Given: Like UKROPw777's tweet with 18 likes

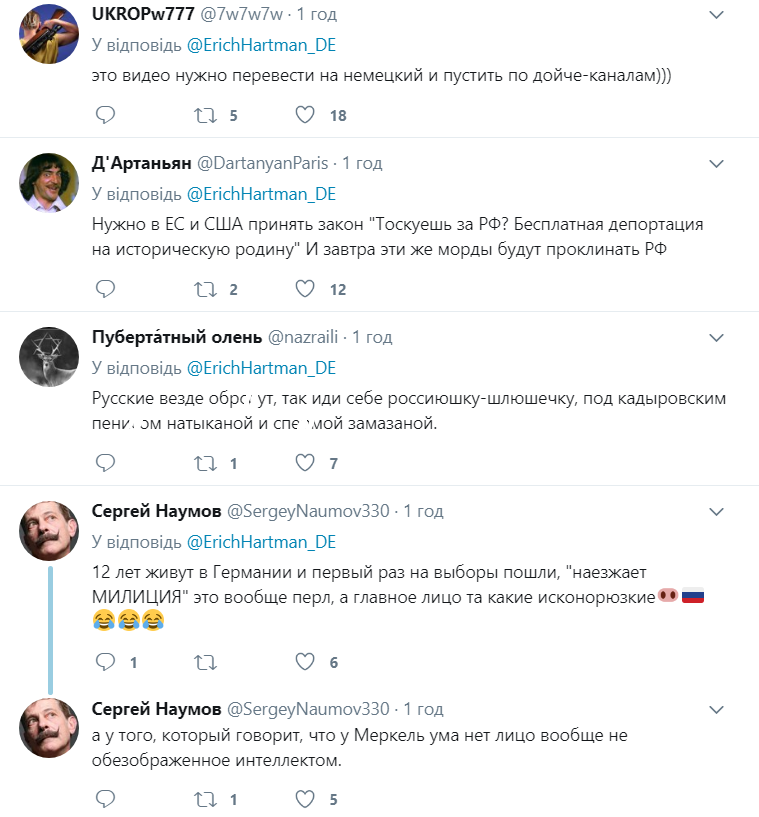Looking at the screenshot, I should pyautogui.click(x=305, y=115).
